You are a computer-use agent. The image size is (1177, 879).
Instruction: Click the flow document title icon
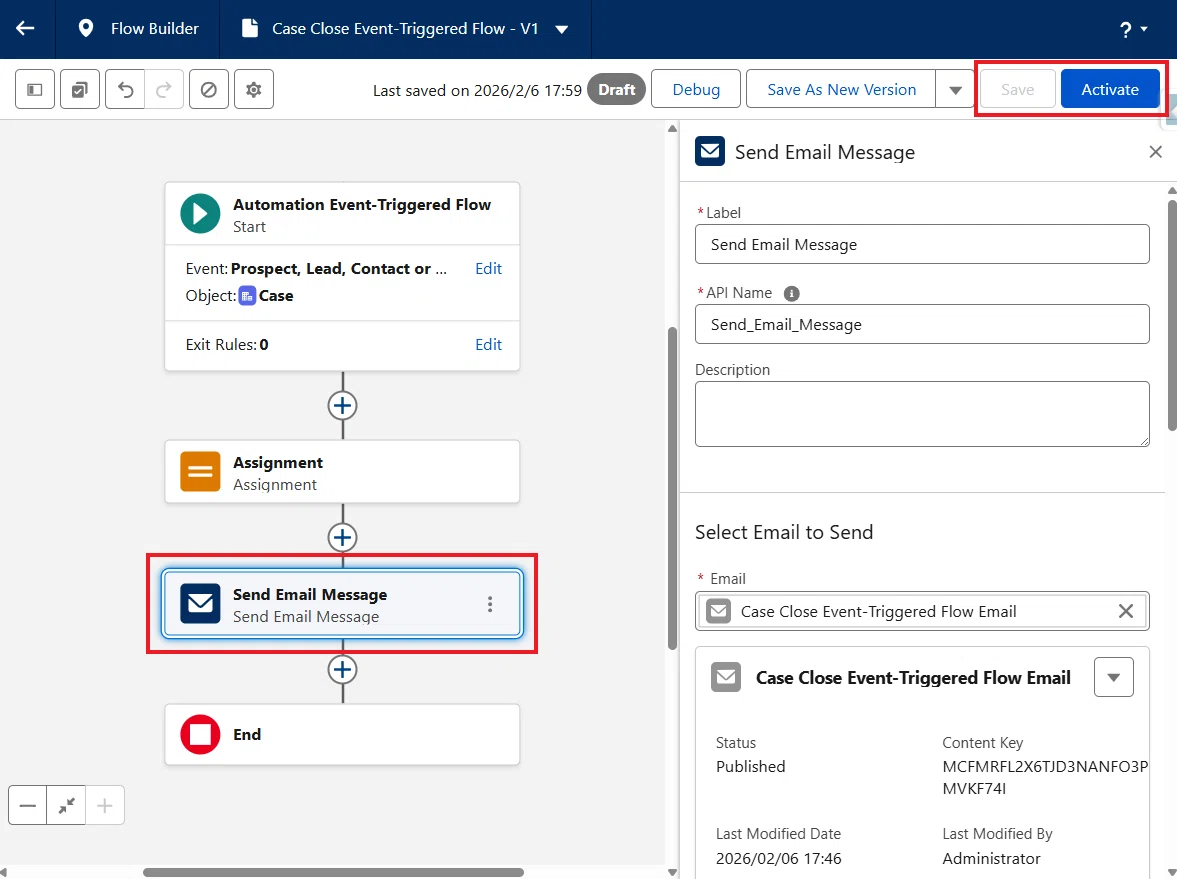pyautogui.click(x=249, y=29)
